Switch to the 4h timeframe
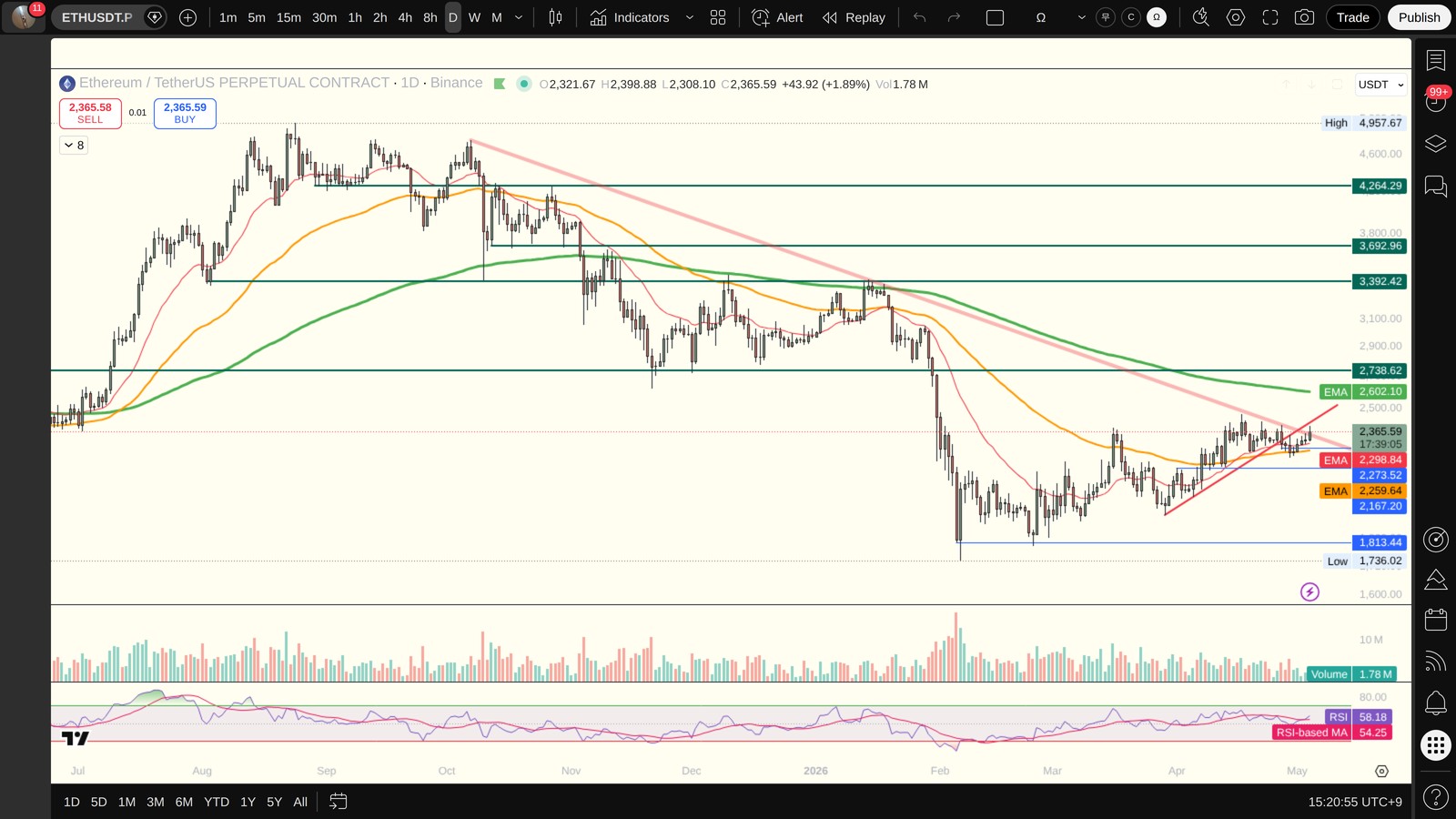Viewport: 1456px width, 819px height. coord(405,17)
